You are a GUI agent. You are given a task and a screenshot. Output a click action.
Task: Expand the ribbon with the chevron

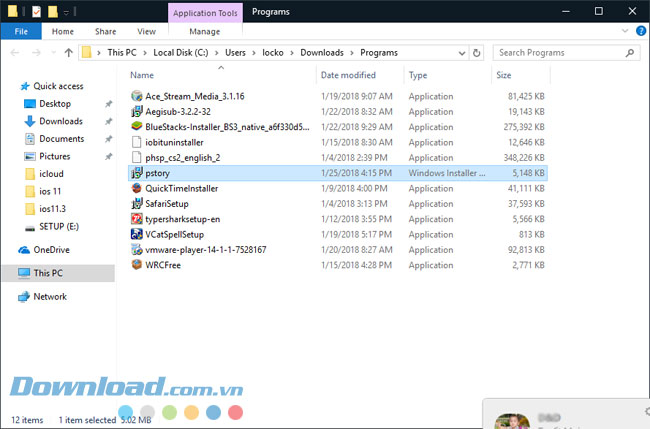(x=625, y=31)
